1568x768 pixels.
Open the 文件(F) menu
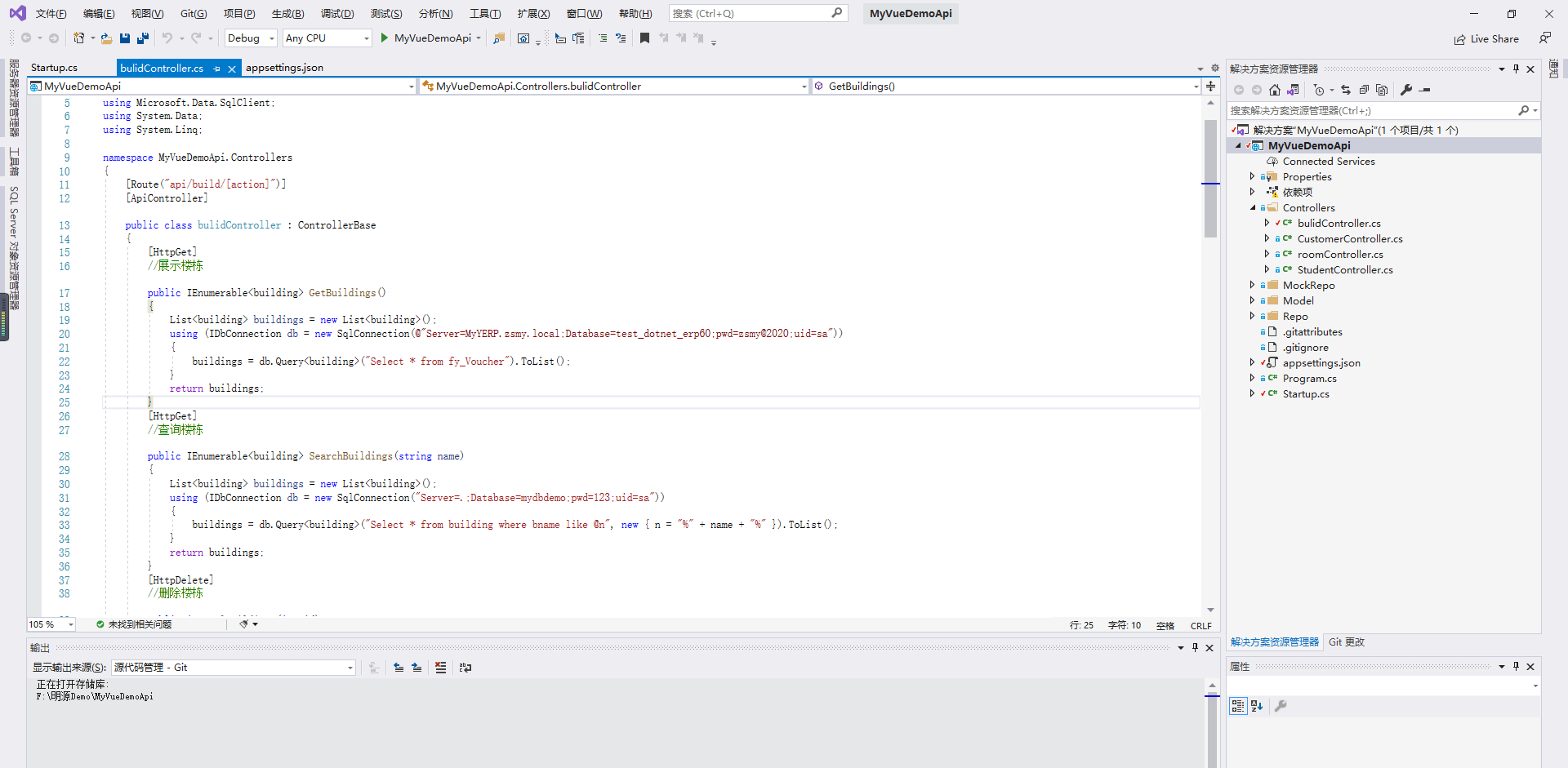[51, 14]
